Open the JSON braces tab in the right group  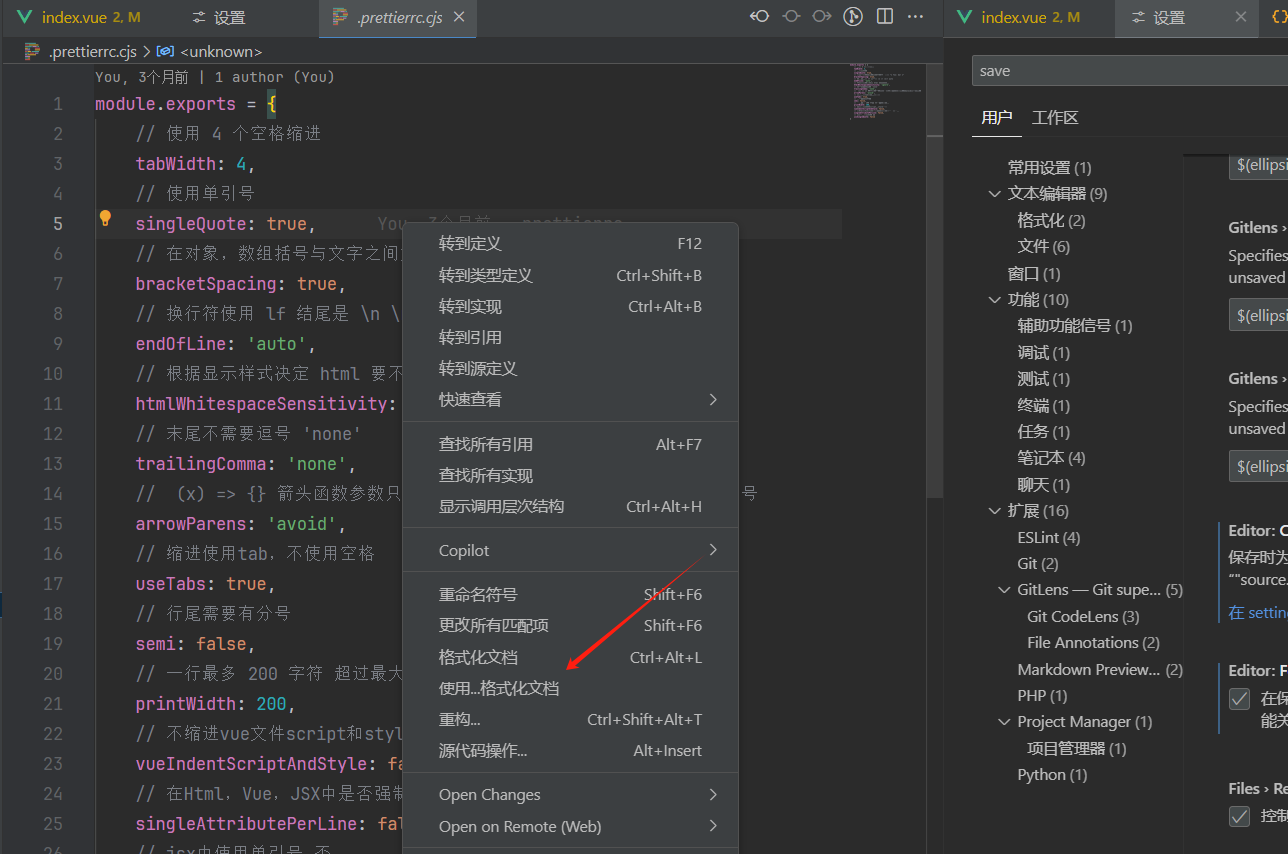coord(1278,17)
